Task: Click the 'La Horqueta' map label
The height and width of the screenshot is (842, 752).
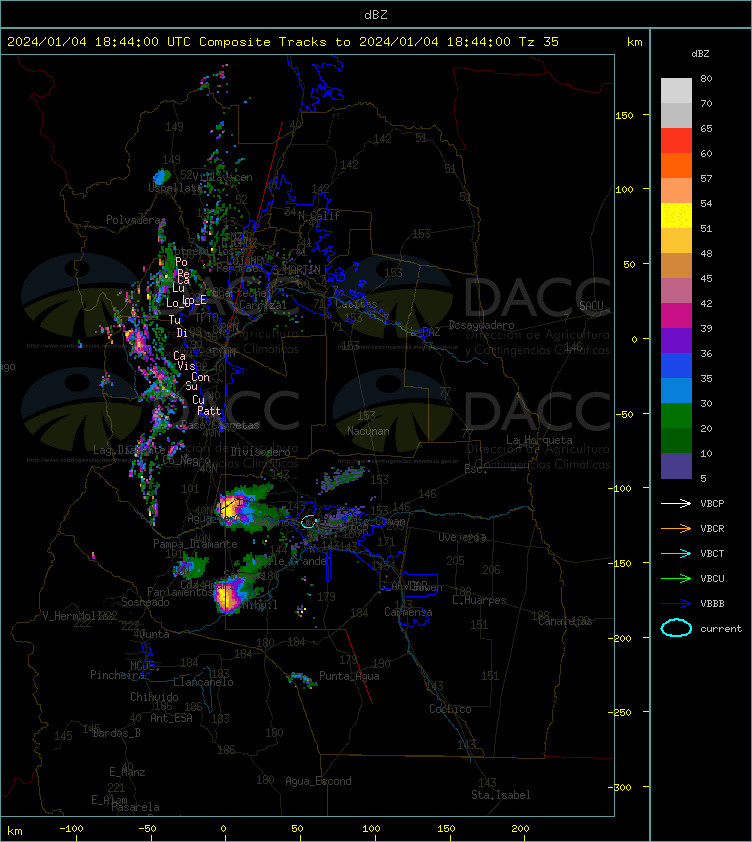Action: click(539, 440)
